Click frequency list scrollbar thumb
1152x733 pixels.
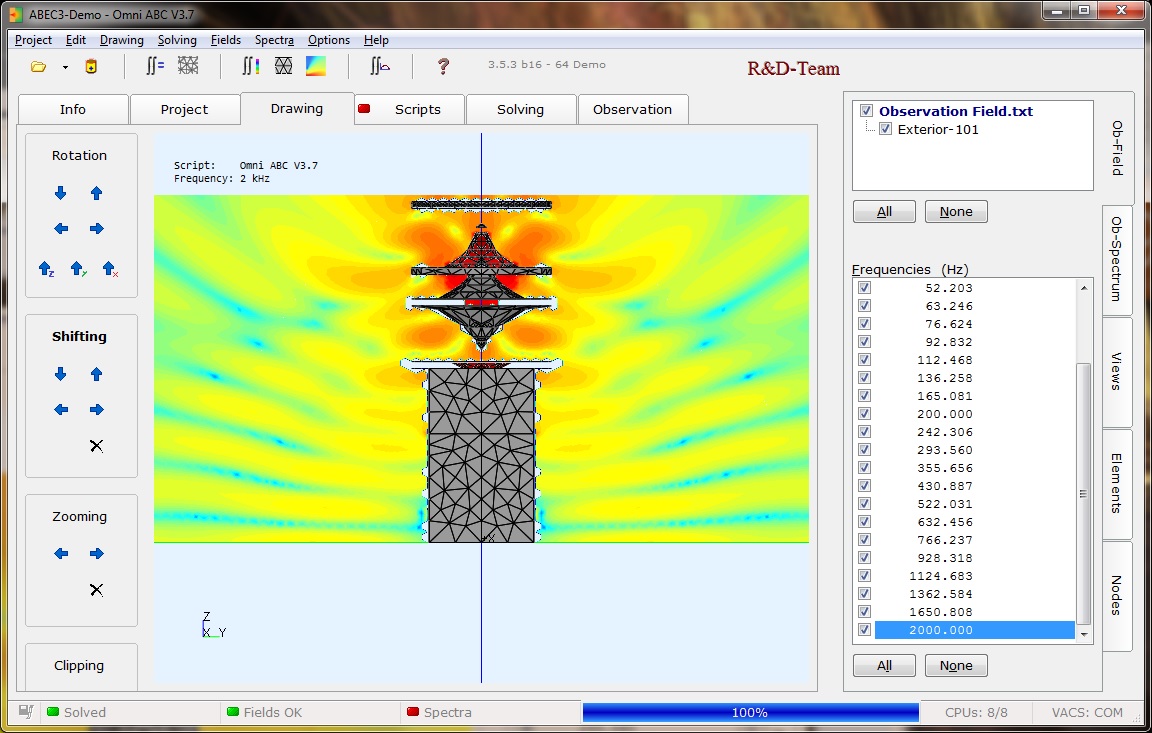pyautogui.click(x=1084, y=494)
